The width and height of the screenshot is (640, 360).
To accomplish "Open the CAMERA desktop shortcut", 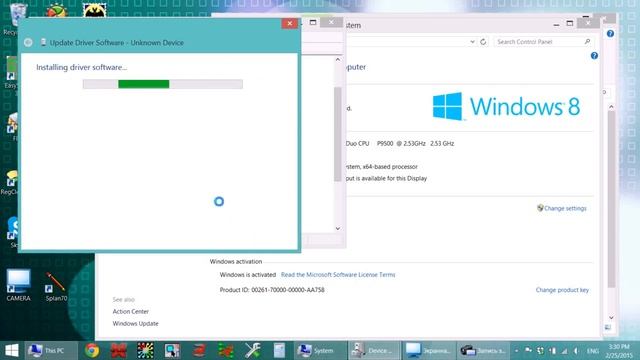I will point(18,285).
